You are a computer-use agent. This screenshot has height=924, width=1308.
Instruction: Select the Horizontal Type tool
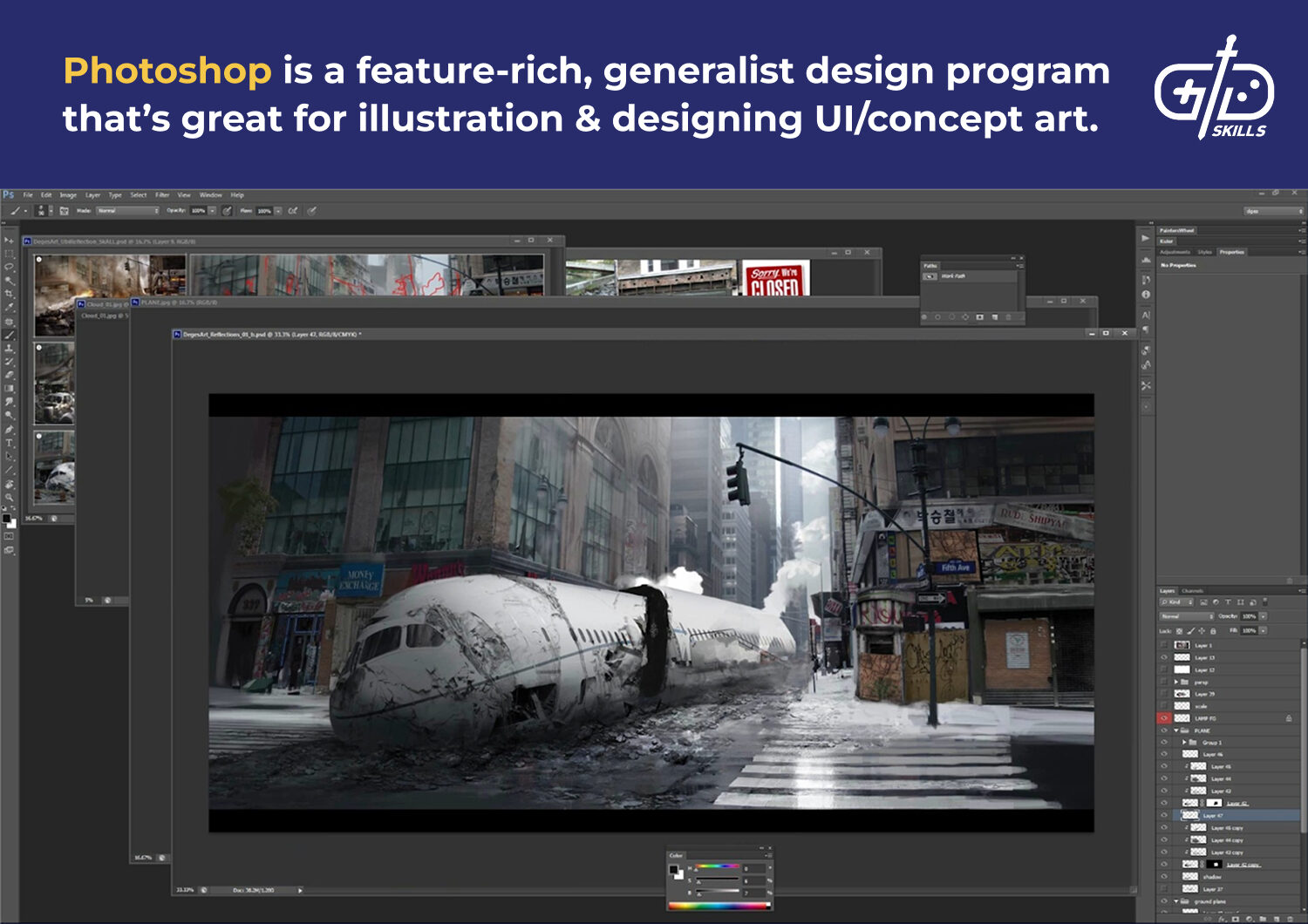pos(9,443)
